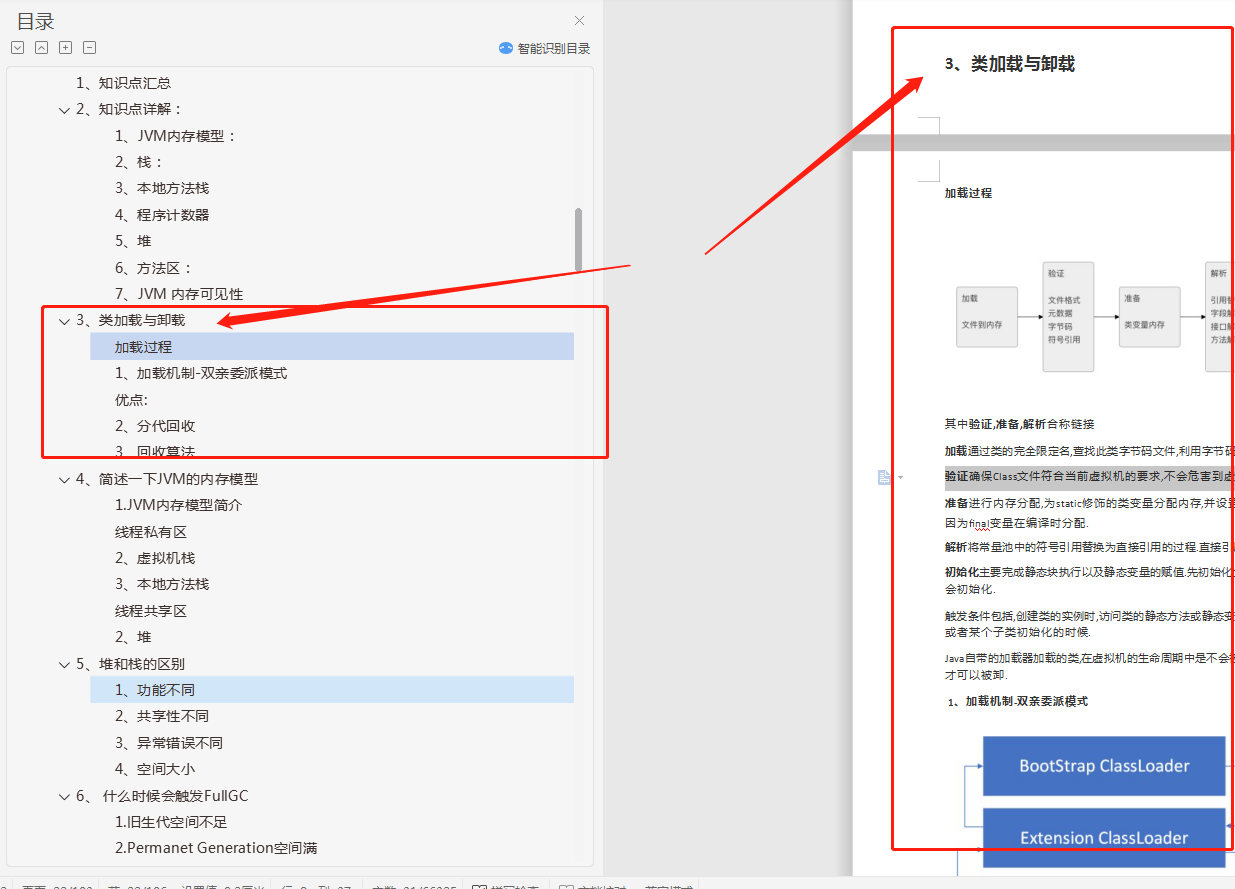
Task: Click the plus icon in the 目录 toolbar
Action: coord(65,47)
